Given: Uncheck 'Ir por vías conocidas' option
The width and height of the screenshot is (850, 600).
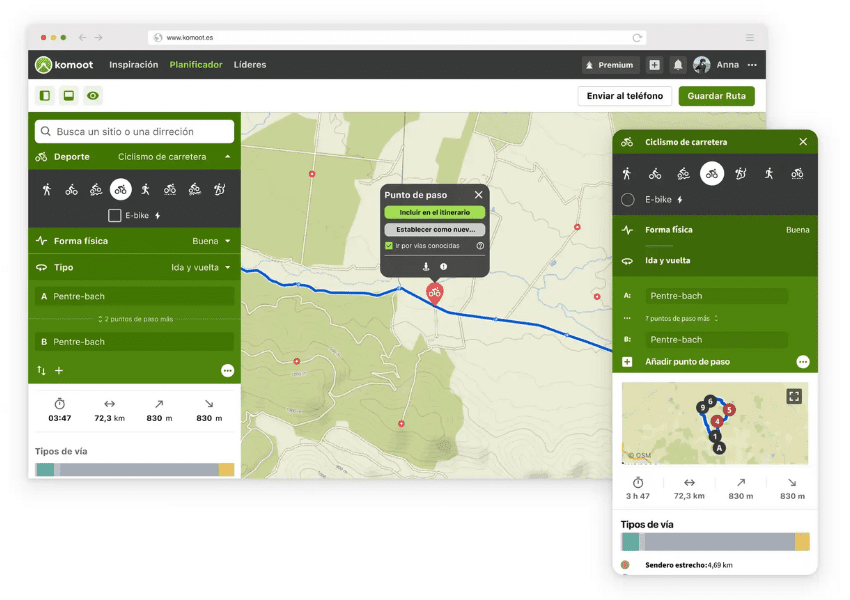Looking at the screenshot, I should tap(389, 245).
